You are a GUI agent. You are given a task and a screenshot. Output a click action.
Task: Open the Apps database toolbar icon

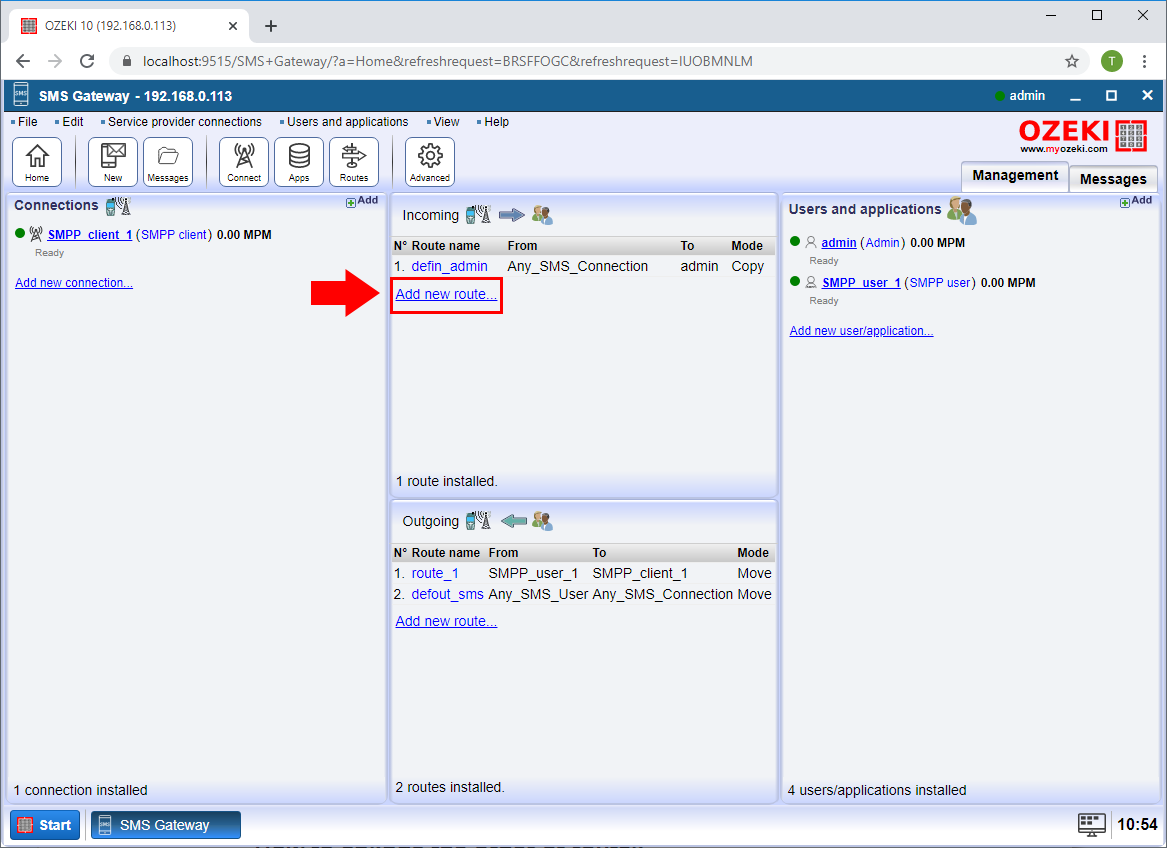[x=299, y=162]
